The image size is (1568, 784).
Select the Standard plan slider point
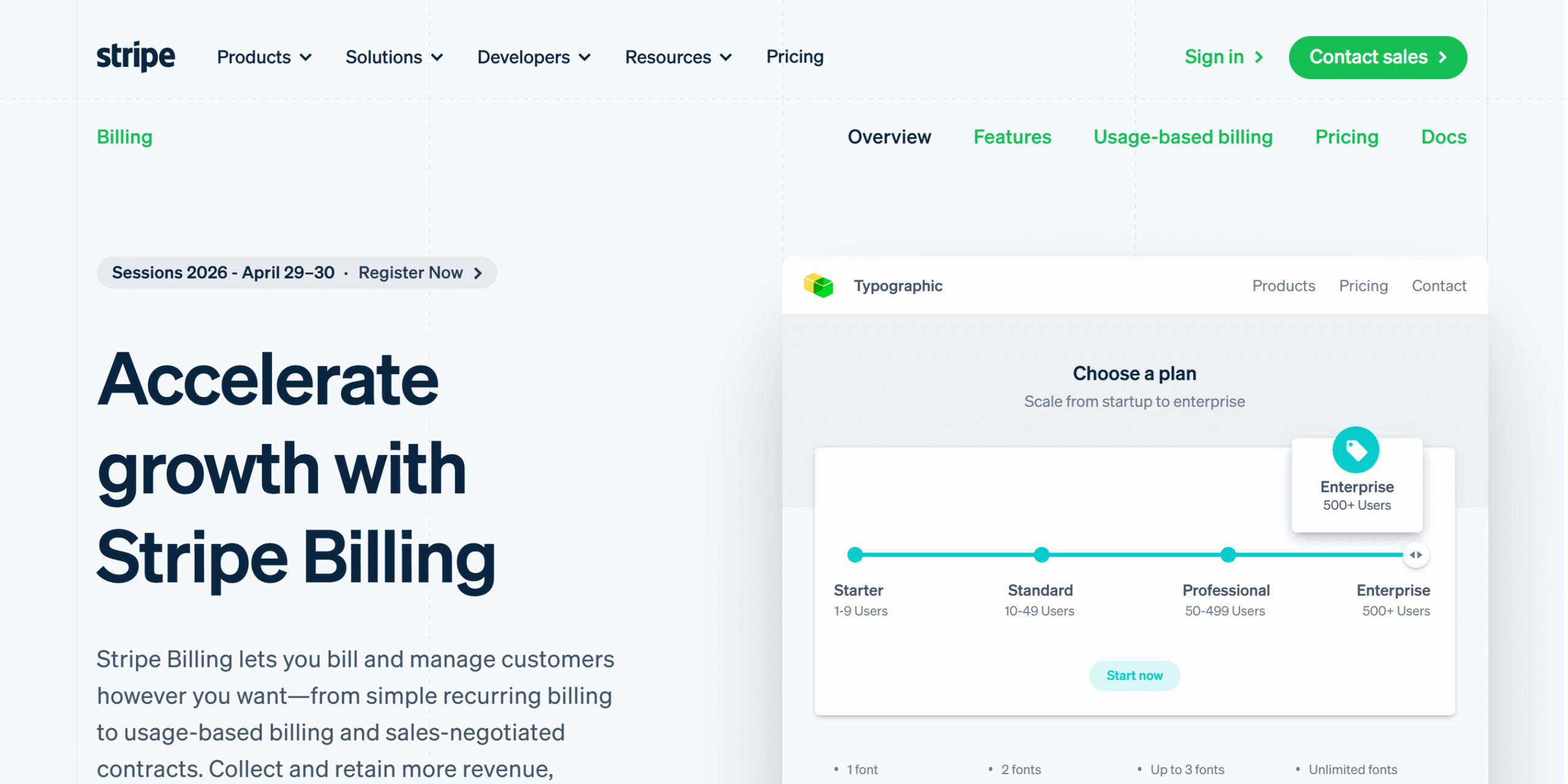[x=1041, y=555]
